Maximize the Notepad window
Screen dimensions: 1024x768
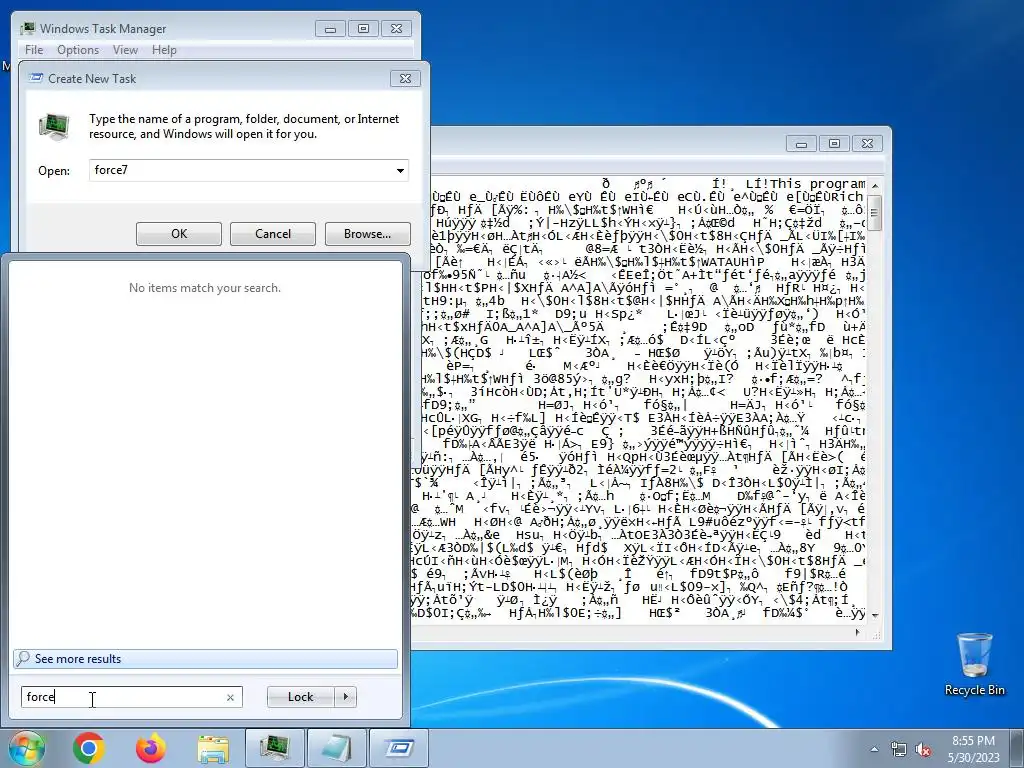[x=834, y=144]
